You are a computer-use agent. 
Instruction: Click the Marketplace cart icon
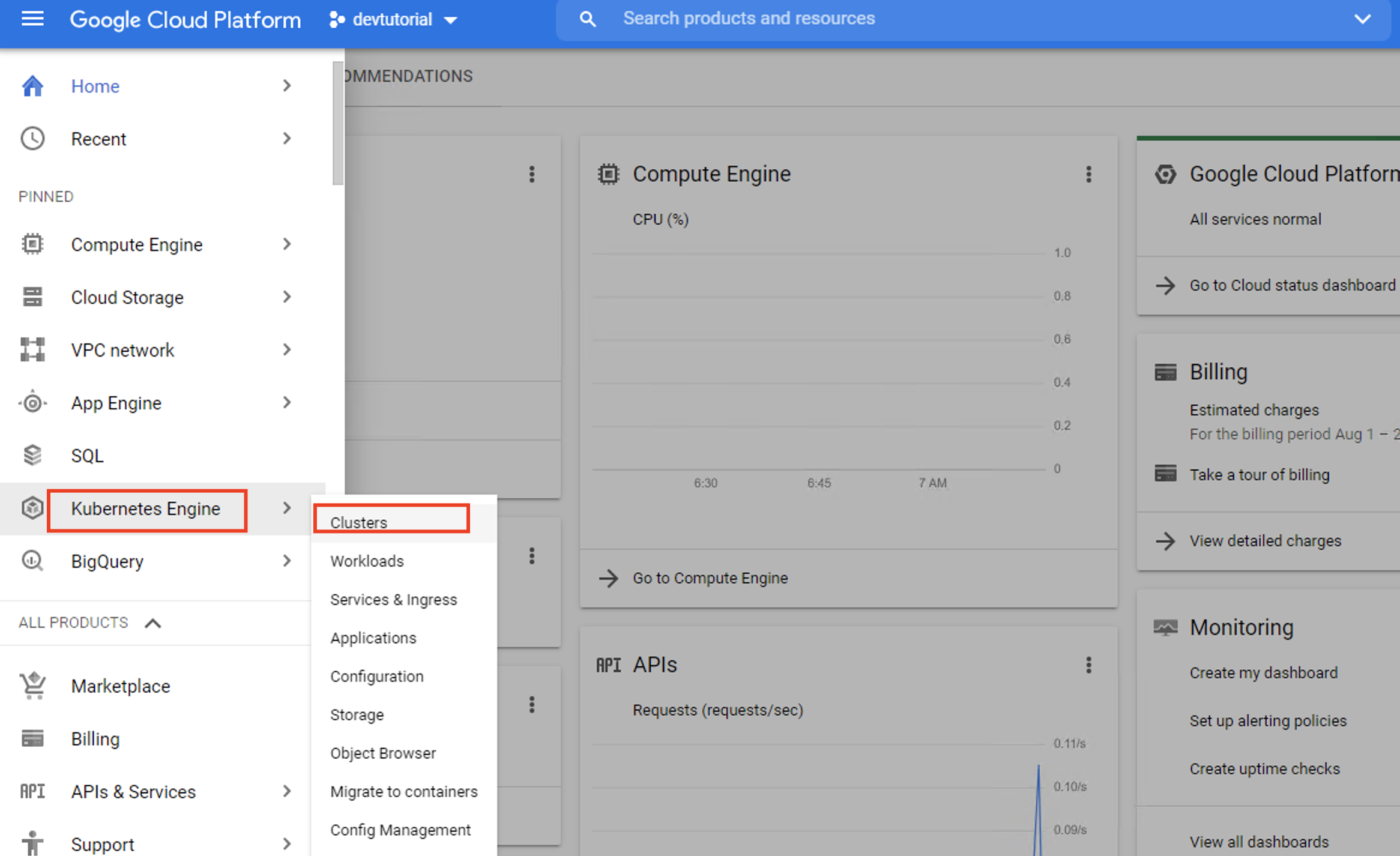[x=32, y=686]
